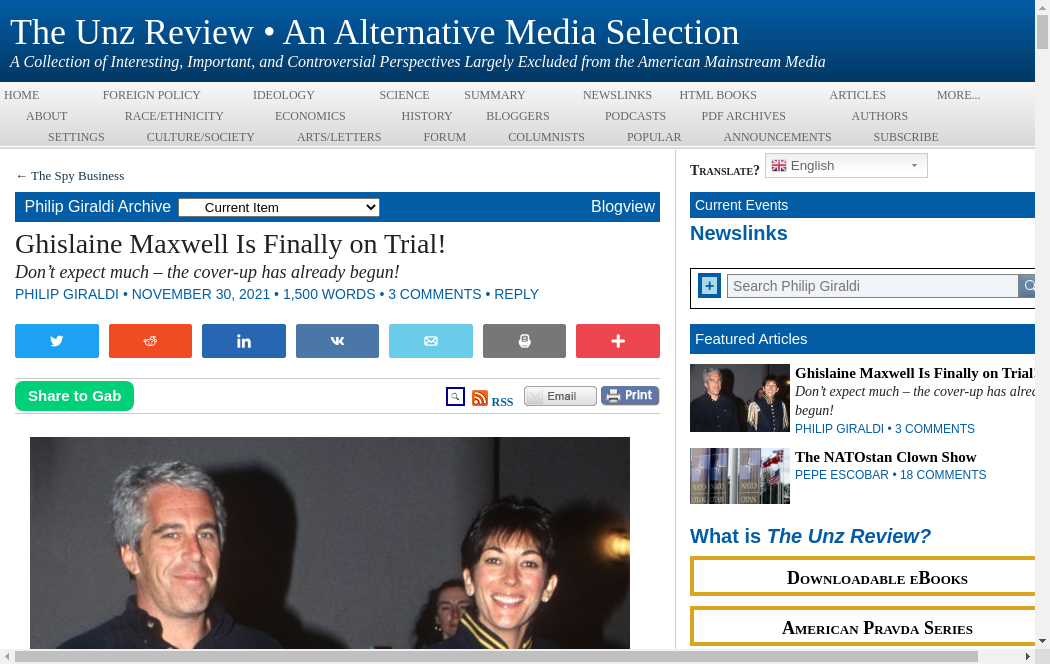Click the Search Philip Giraldi field
This screenshot has width=1050, height=664.
872,286
